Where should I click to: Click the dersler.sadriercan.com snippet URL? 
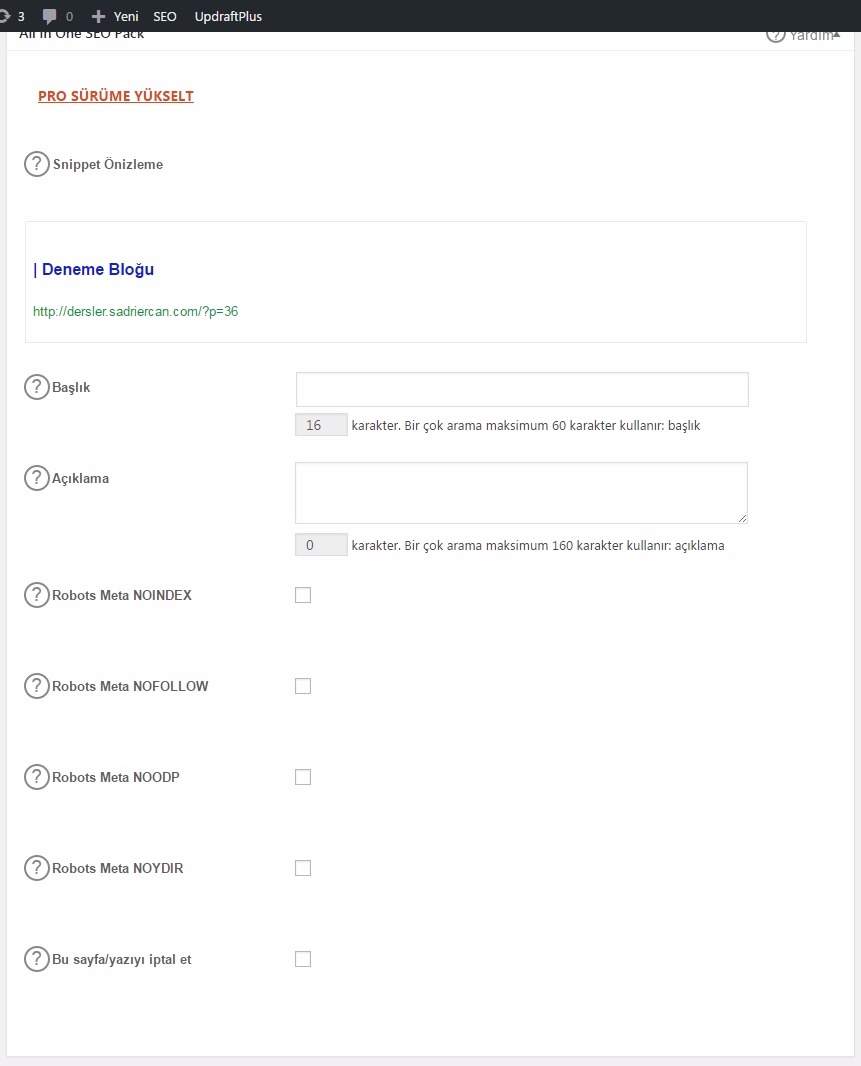tap(135, 311)
